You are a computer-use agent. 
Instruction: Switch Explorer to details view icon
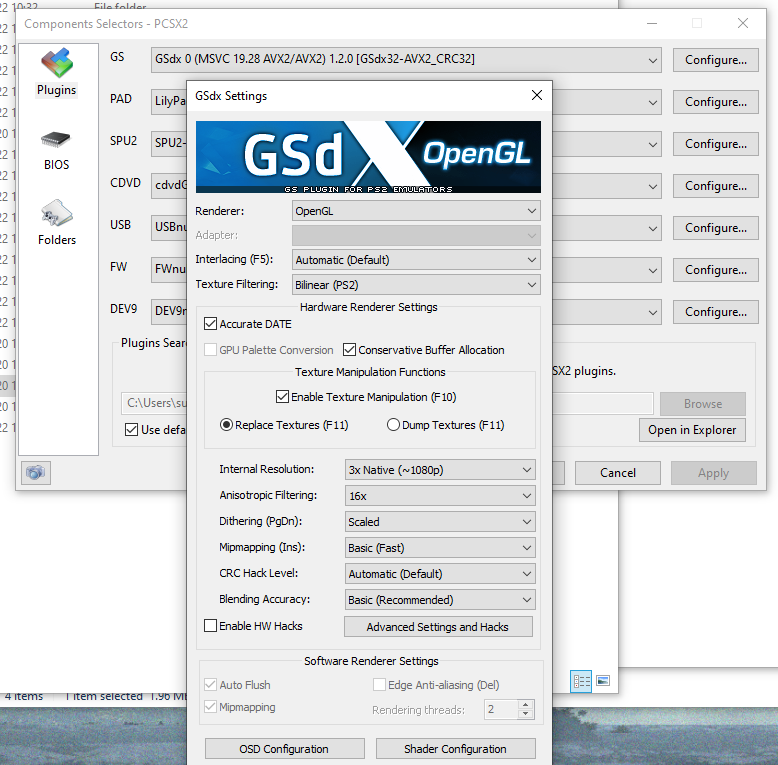[x=581, y=681]
